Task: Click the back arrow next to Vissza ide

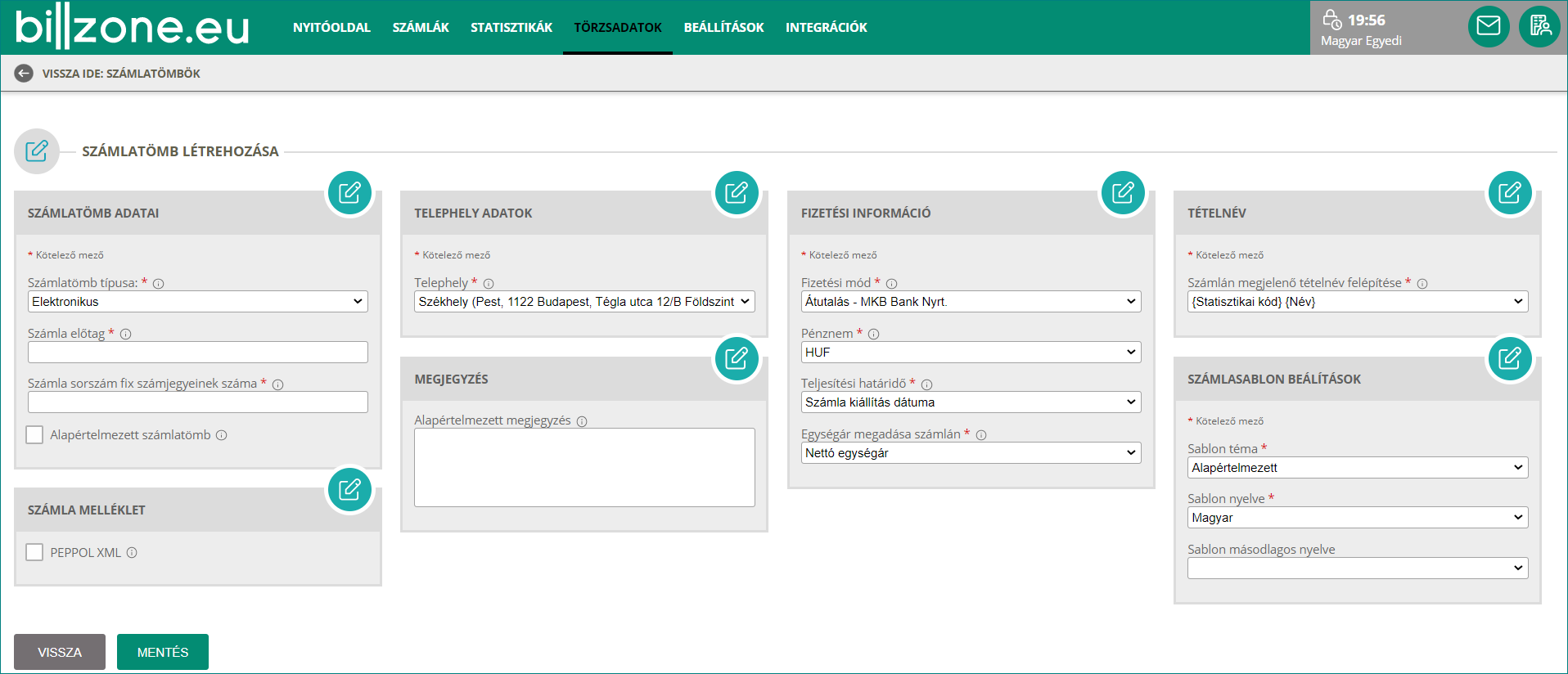Action: pyautogui.click(x=24, y=73)
